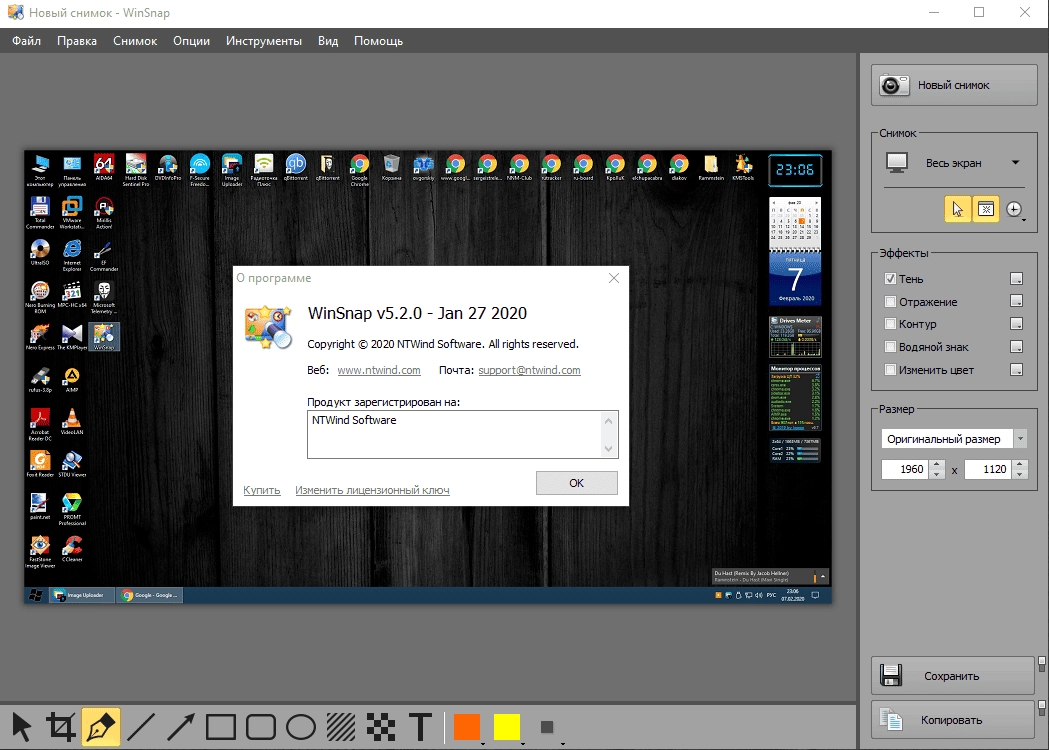Click AIDA64 icon in captured desktop
Image resolution: width=1049 pixels, height=750 pixels.
[104, 165]
